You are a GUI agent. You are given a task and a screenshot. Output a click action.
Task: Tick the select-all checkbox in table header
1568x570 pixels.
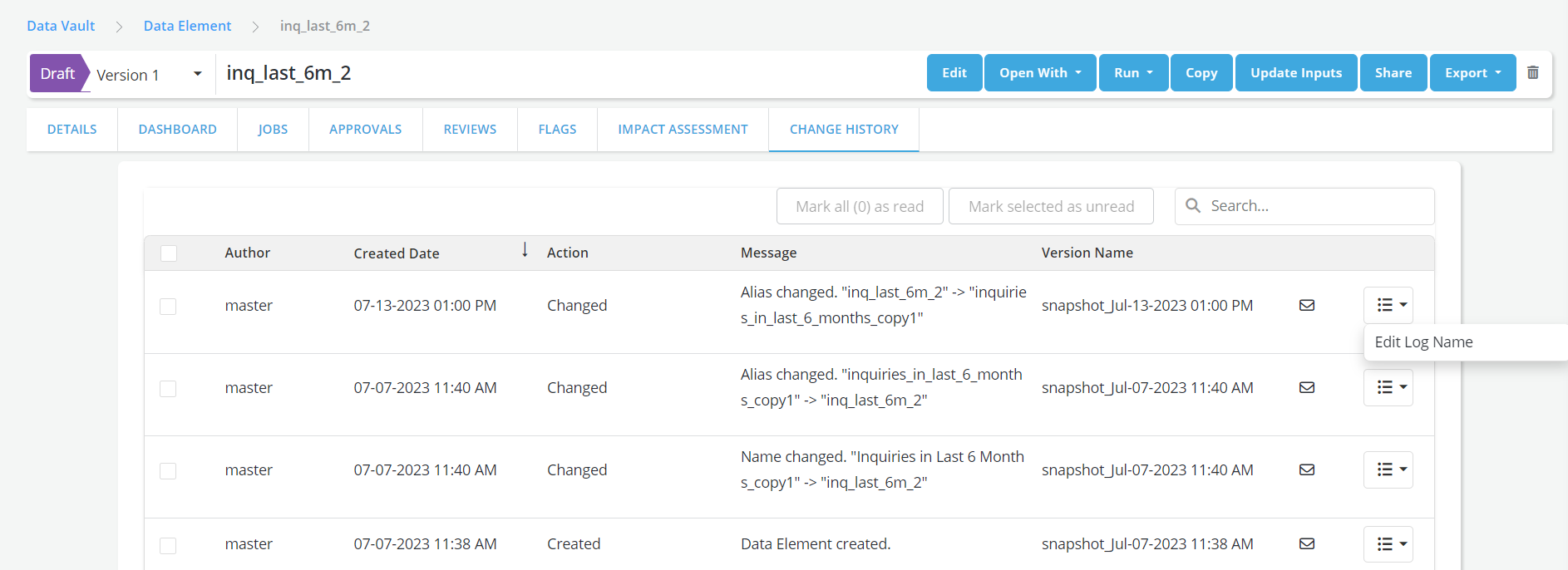coord(169,253)
